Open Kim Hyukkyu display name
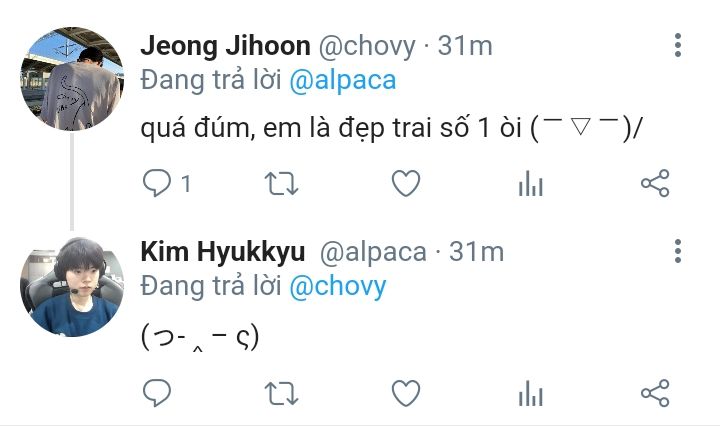720x426 pixels. click(223, 252)
